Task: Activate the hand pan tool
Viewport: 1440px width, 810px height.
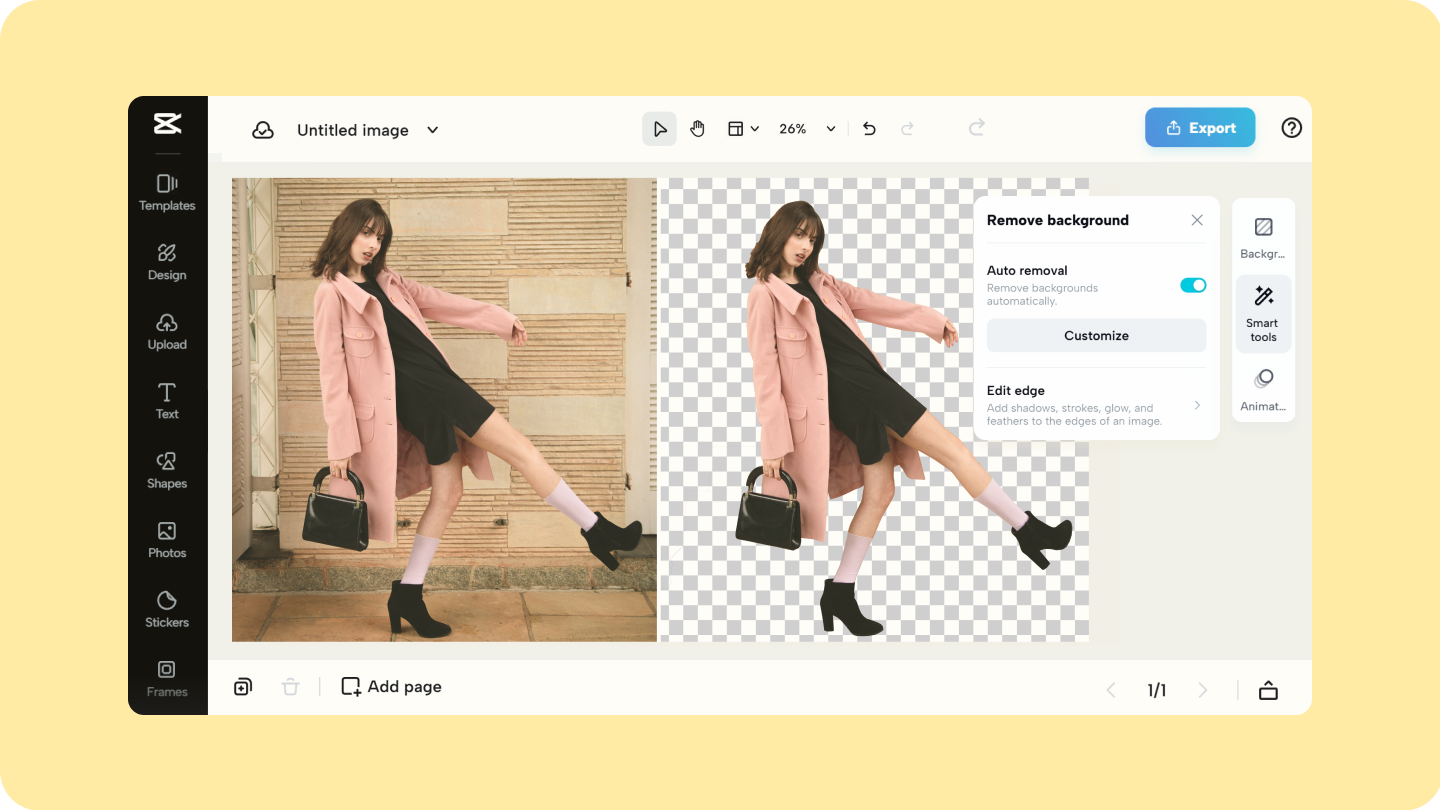Action: coord(697,129)
